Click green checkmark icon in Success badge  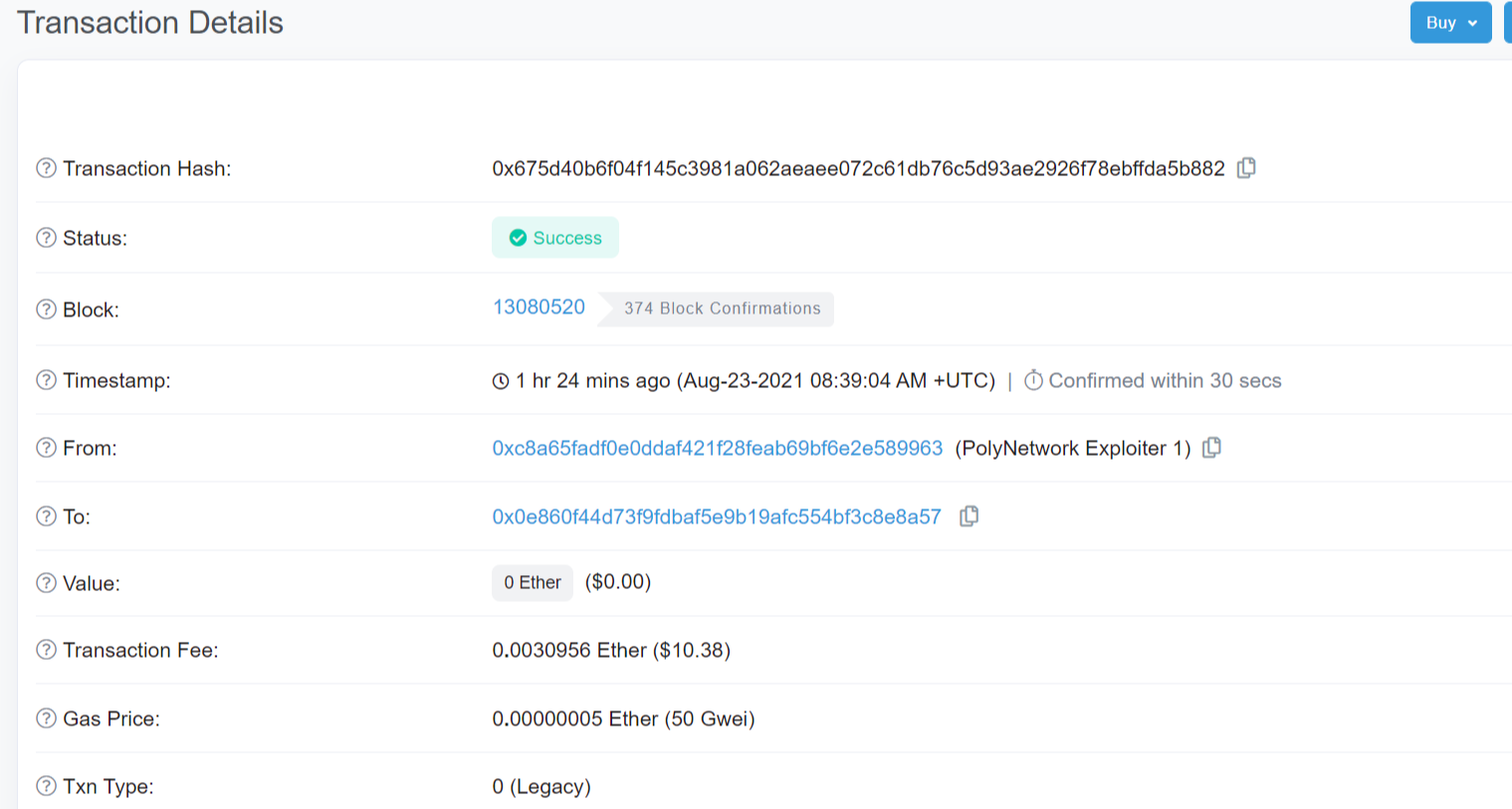point(518,238)
